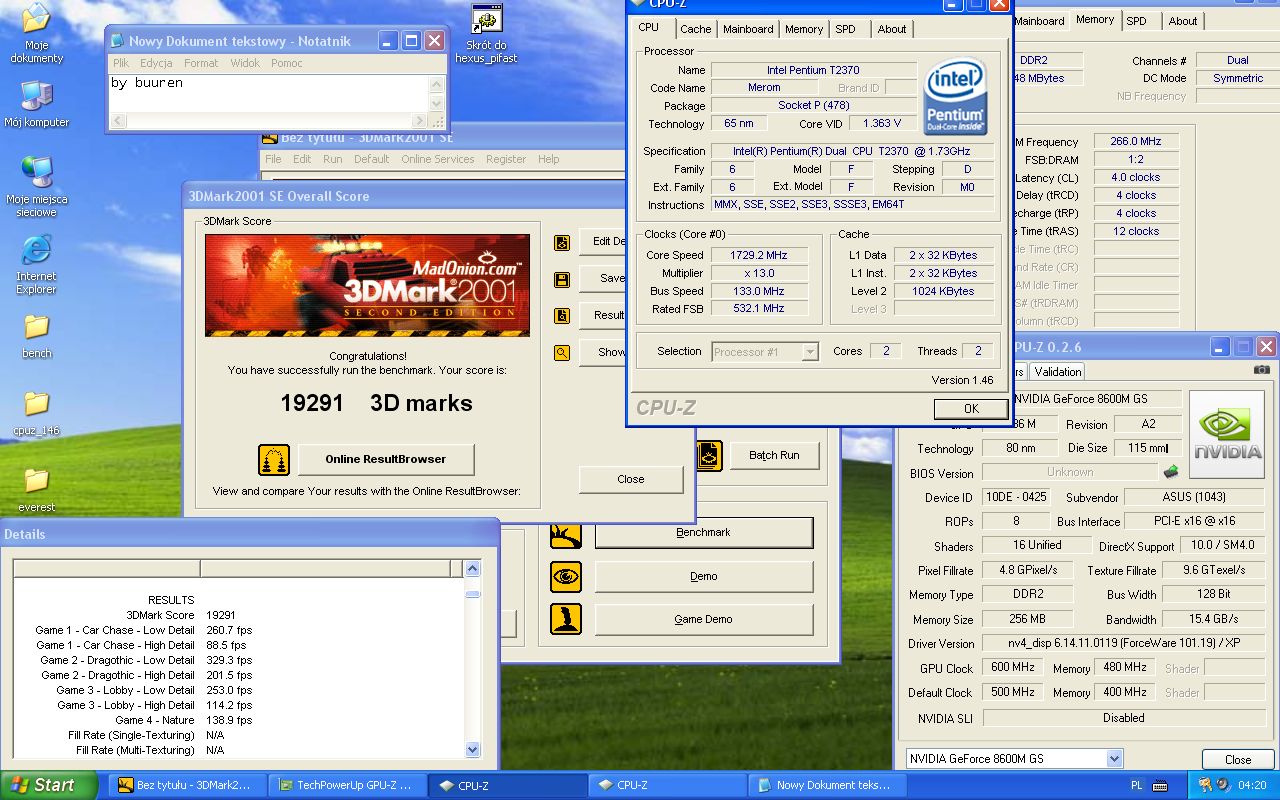
Task: Open the Processor #1 Selection dropdown
Action: coord(810,352)
